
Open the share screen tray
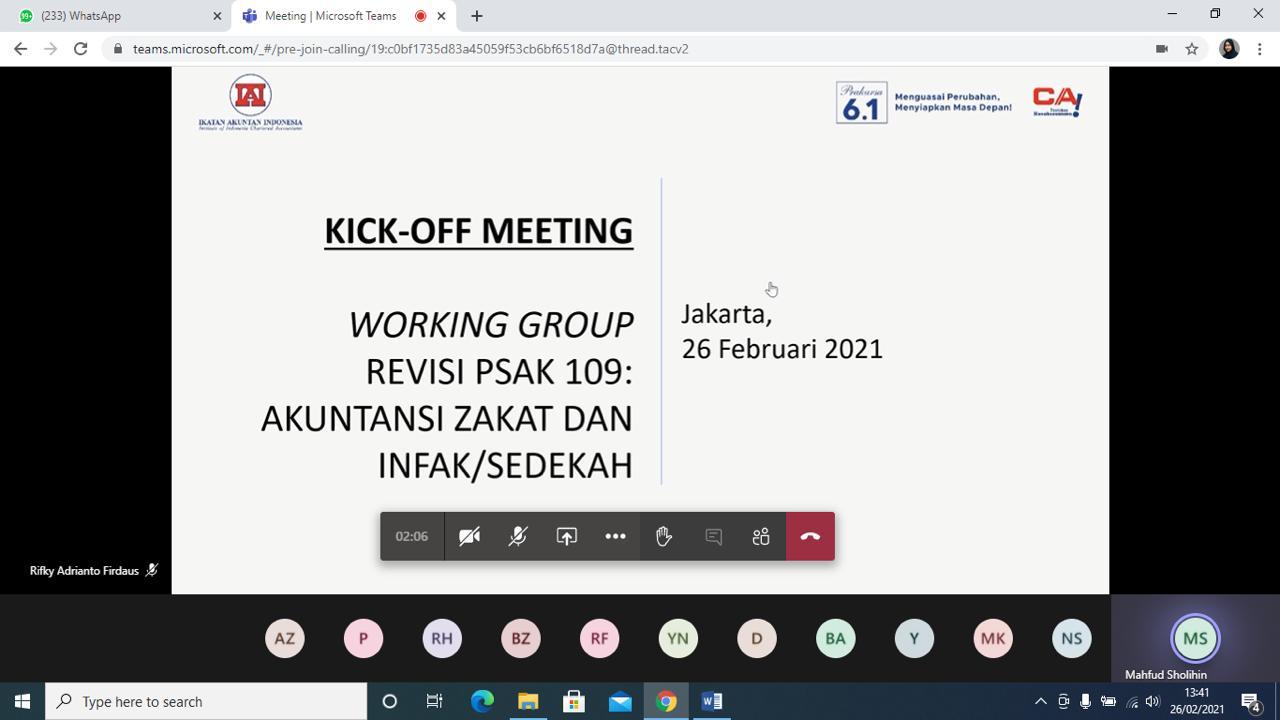(567, 537)
